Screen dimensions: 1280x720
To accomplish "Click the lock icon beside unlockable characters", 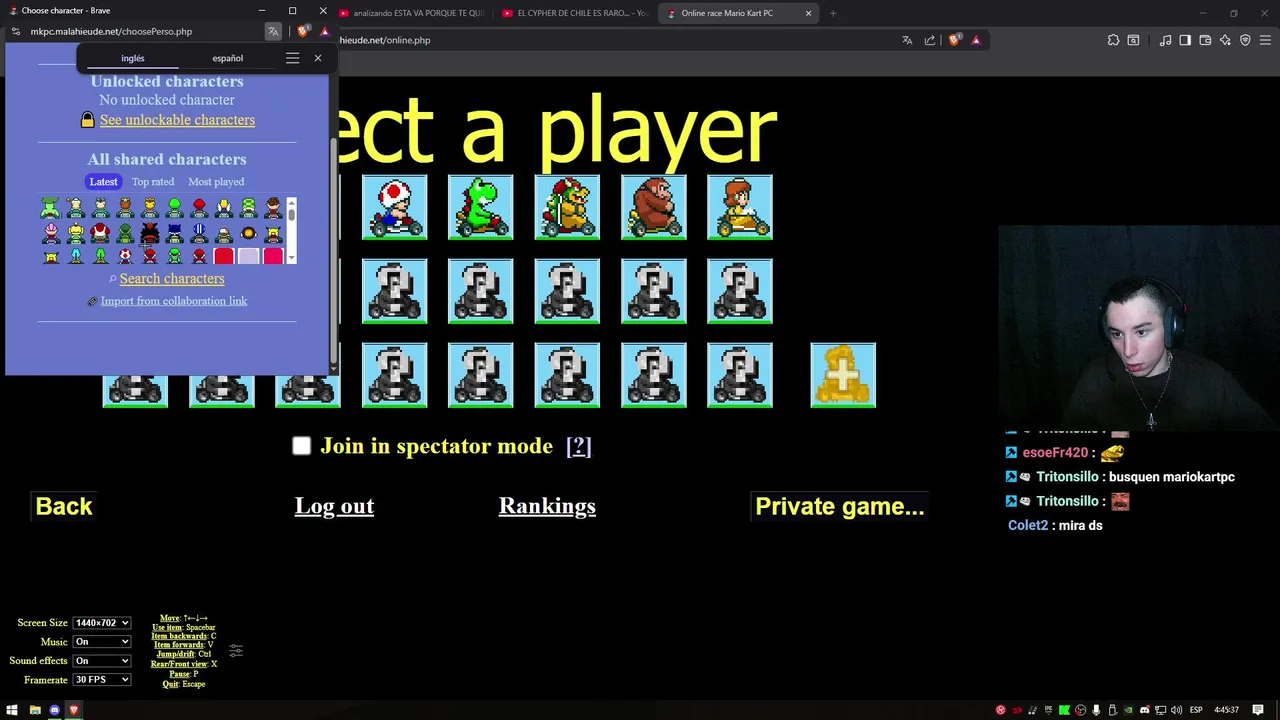I will coord(88,120).
